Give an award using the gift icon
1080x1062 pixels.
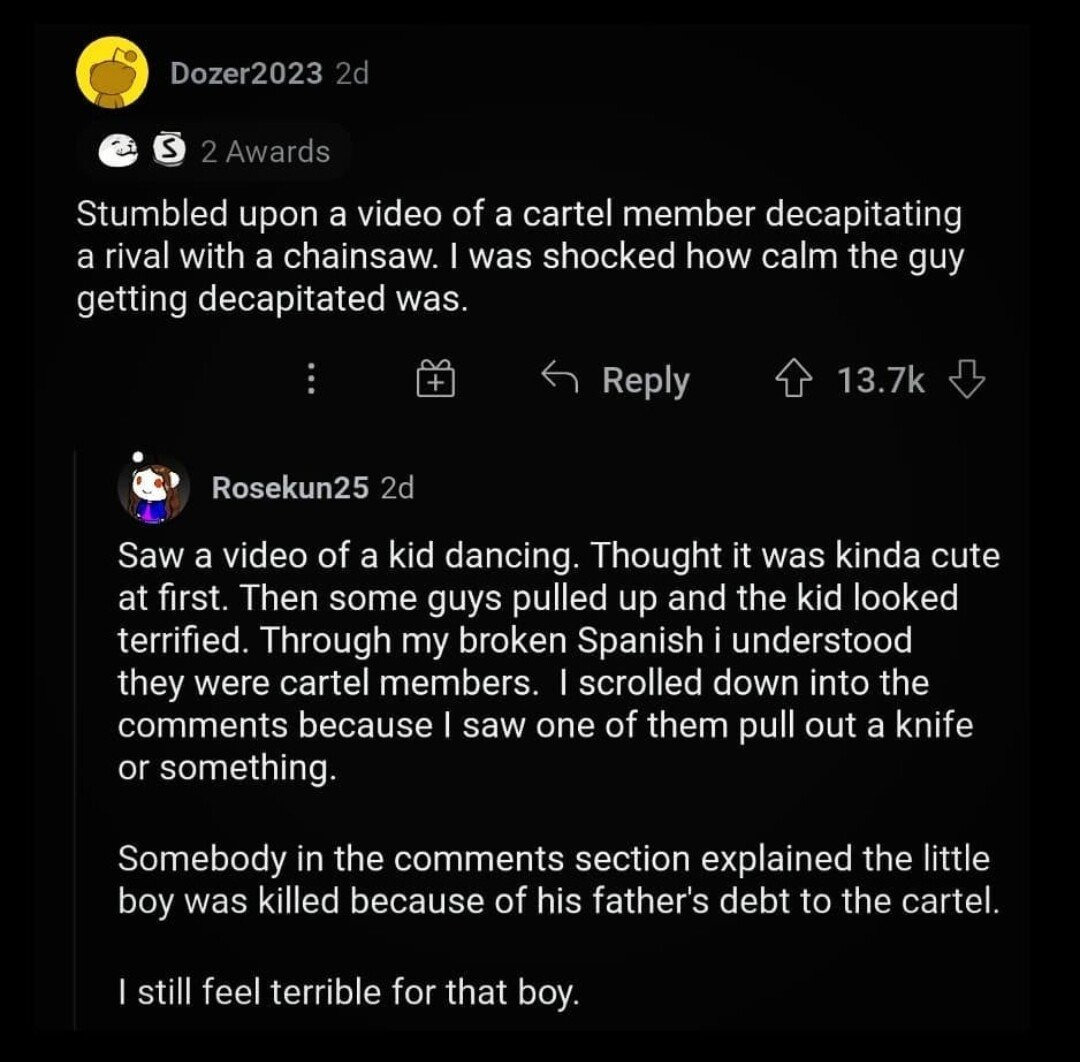pos(436,380)
